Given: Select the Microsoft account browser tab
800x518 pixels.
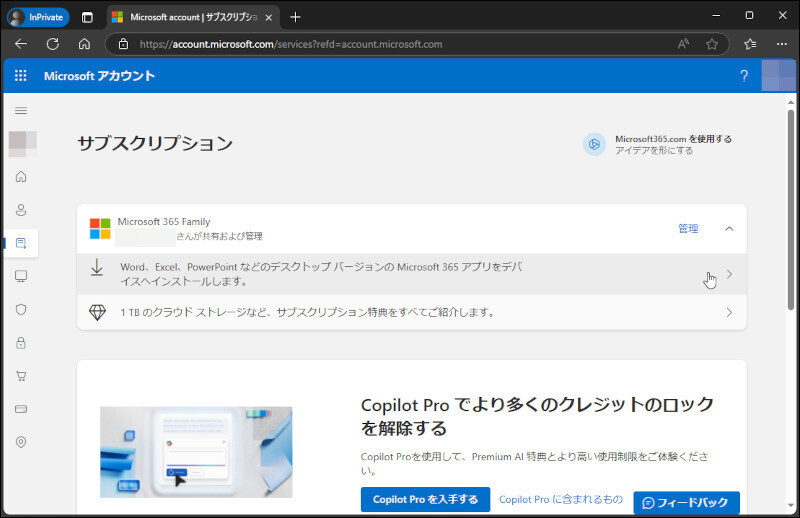Looking at the screenshot, I should 193,17.
